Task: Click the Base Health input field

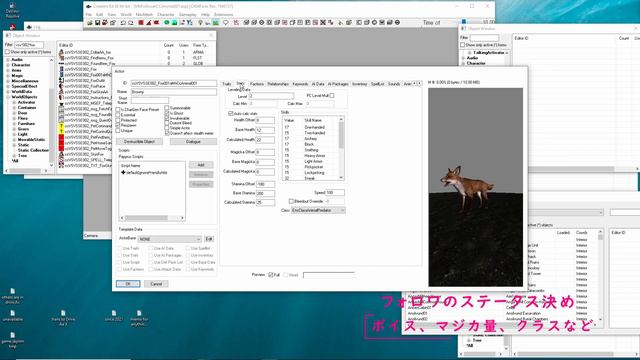Action: 265,130
